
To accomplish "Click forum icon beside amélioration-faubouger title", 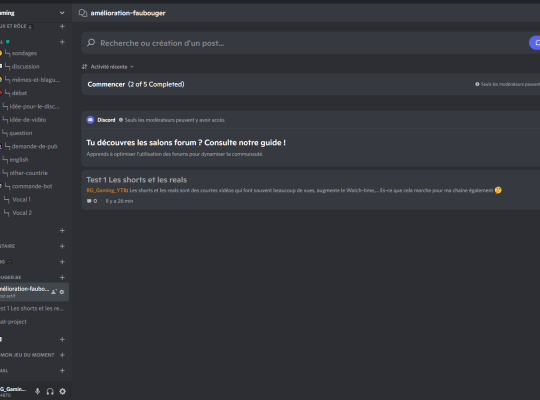I will click(83, 13).
